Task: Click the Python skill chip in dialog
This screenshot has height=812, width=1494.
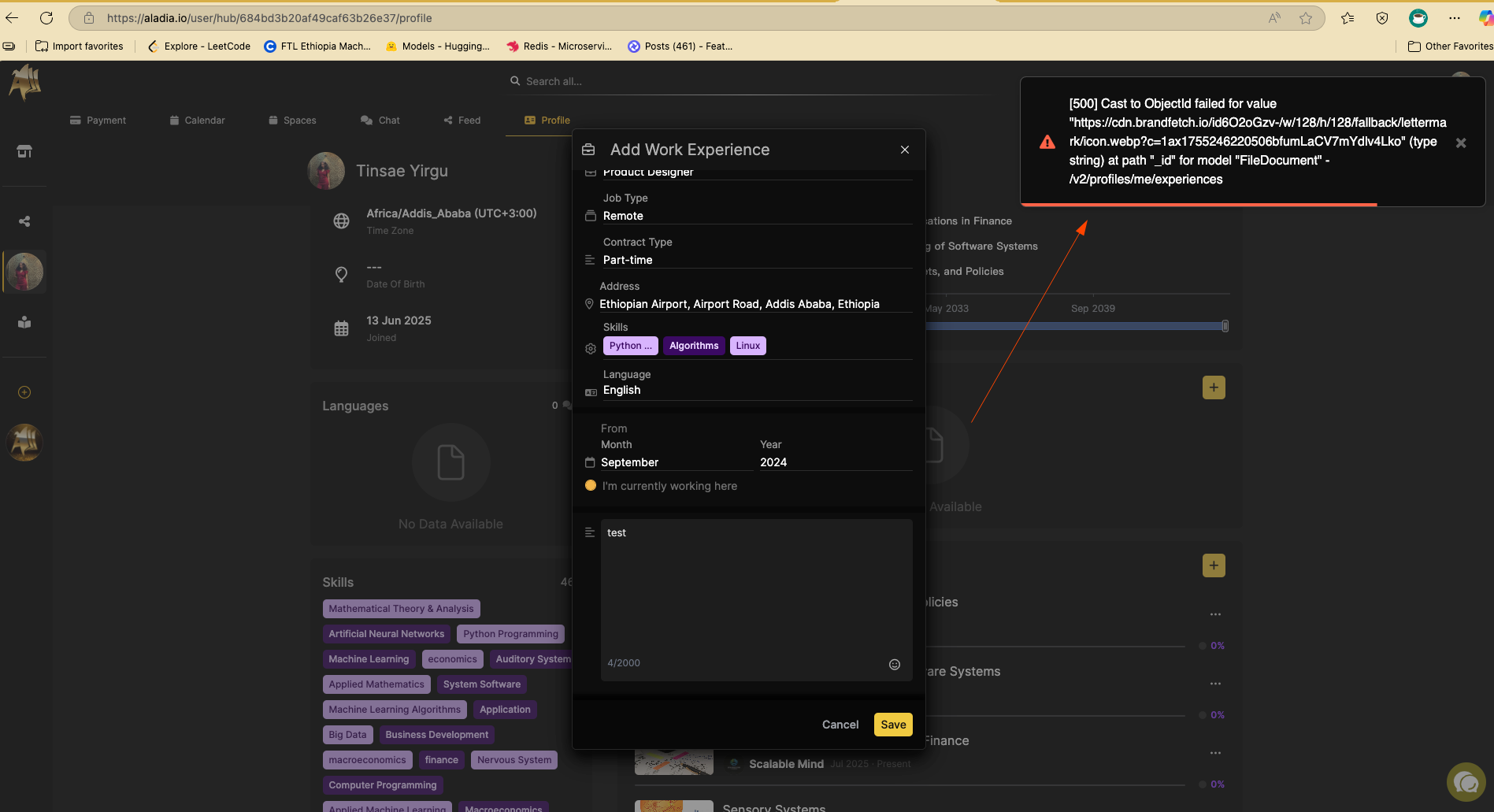Action: (x=630, y=346)
